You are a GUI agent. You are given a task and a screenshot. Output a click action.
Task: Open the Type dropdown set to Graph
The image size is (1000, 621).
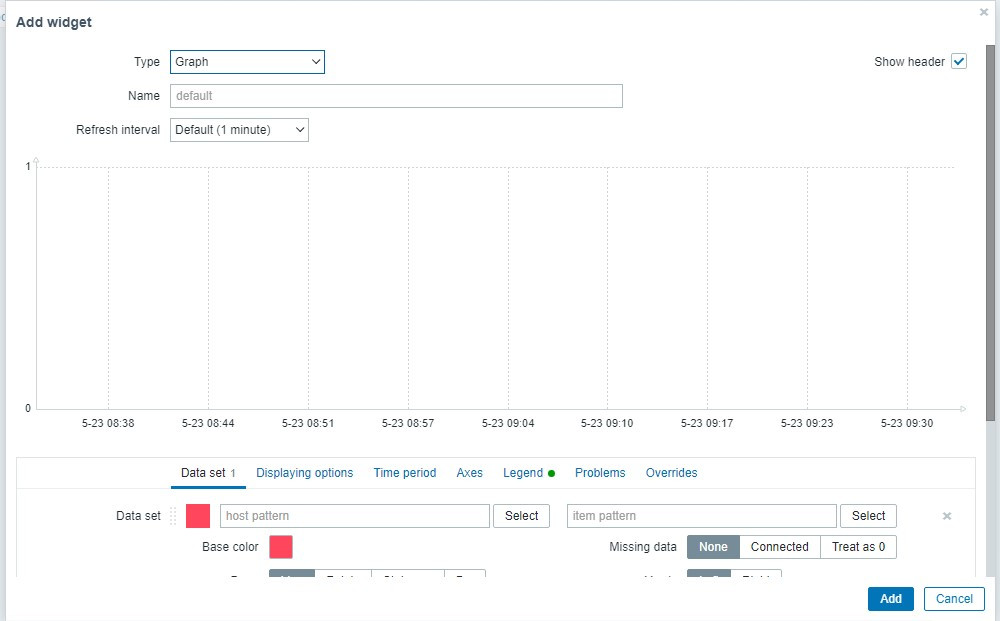[247, 62]
